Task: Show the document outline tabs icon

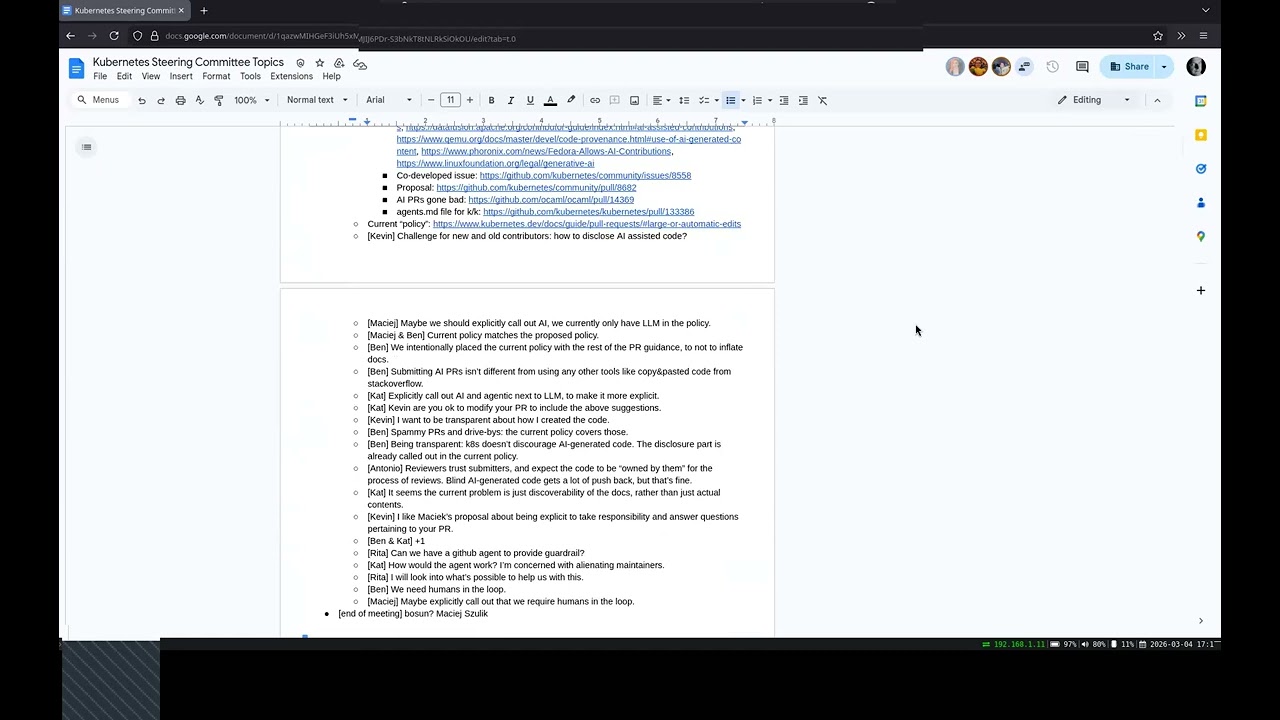Action: pyautogui.click(x=87, y=147)
